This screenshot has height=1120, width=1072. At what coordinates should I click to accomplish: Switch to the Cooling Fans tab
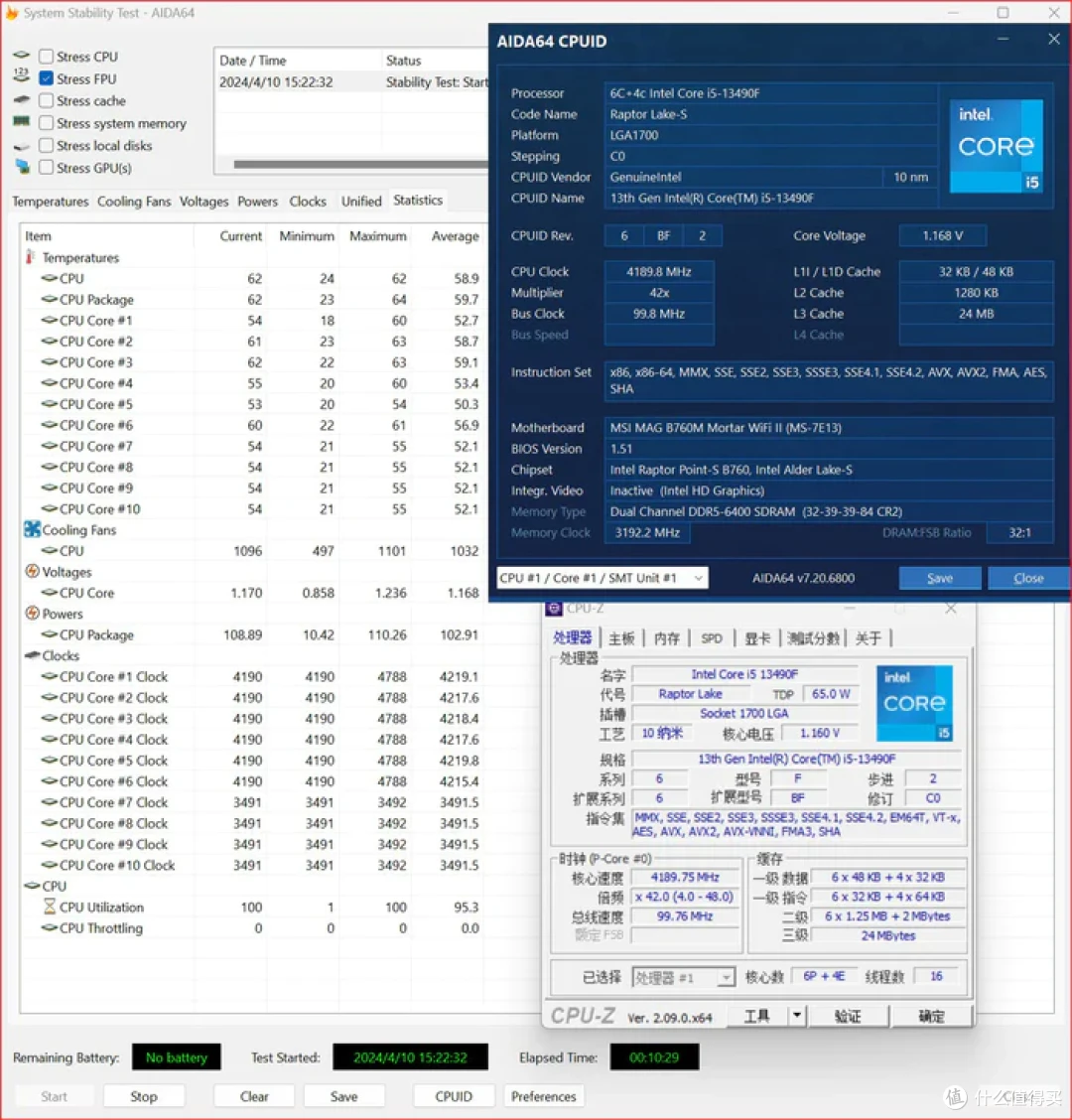click(x=134, y=202)
